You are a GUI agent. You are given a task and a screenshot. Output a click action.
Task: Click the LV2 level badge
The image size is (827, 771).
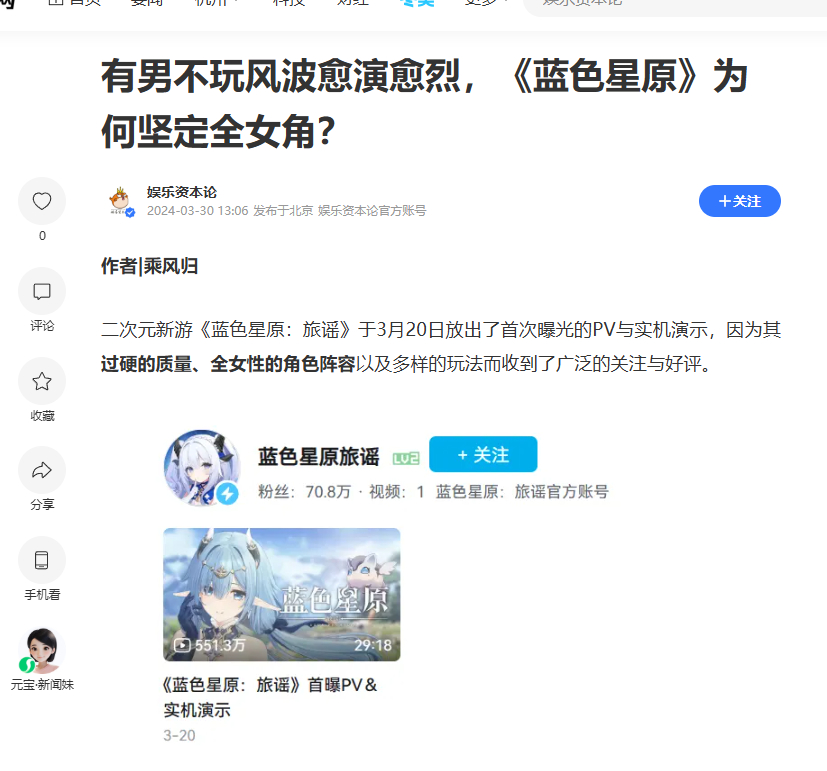pos(406,458)
